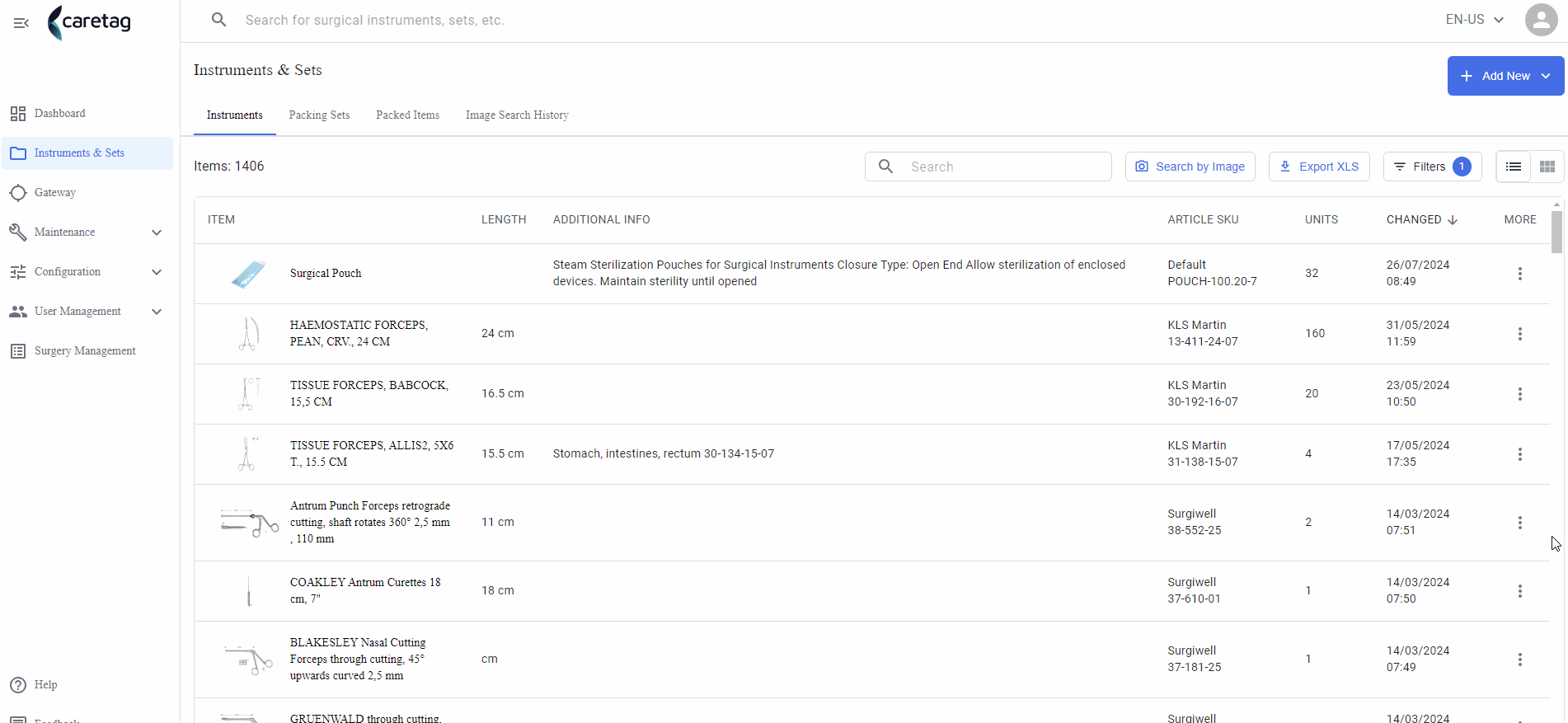This screenshot has height=723, width=1568.
Task: Open Gateway from the sidebar
Action: coord(87,193)
